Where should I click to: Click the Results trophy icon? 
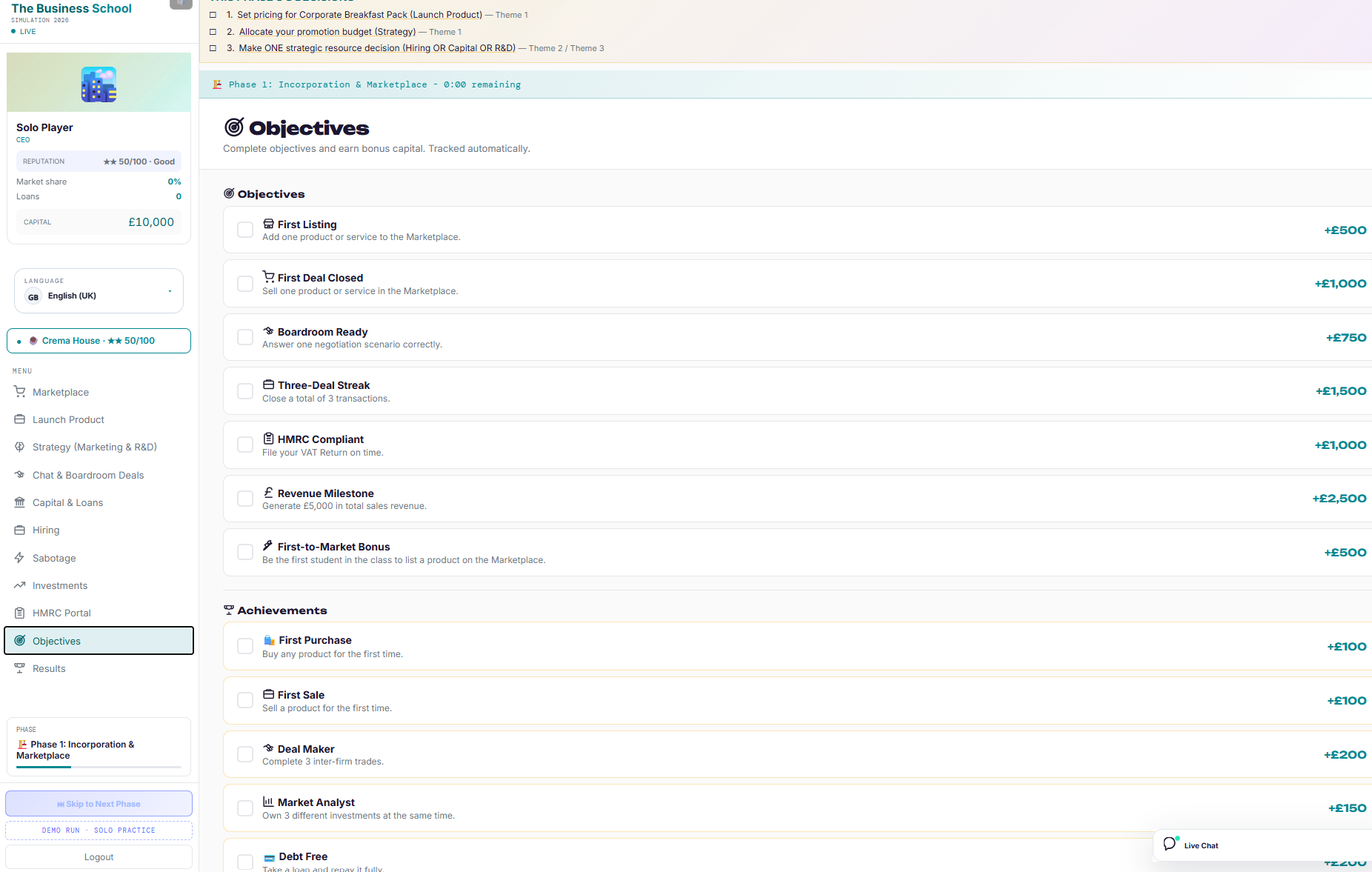[x=20, y=668]
